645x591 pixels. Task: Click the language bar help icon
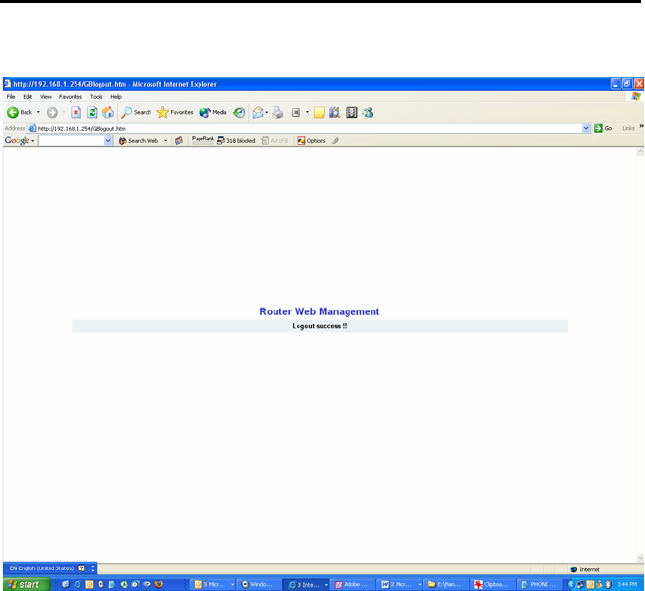(x=81, y=568)
